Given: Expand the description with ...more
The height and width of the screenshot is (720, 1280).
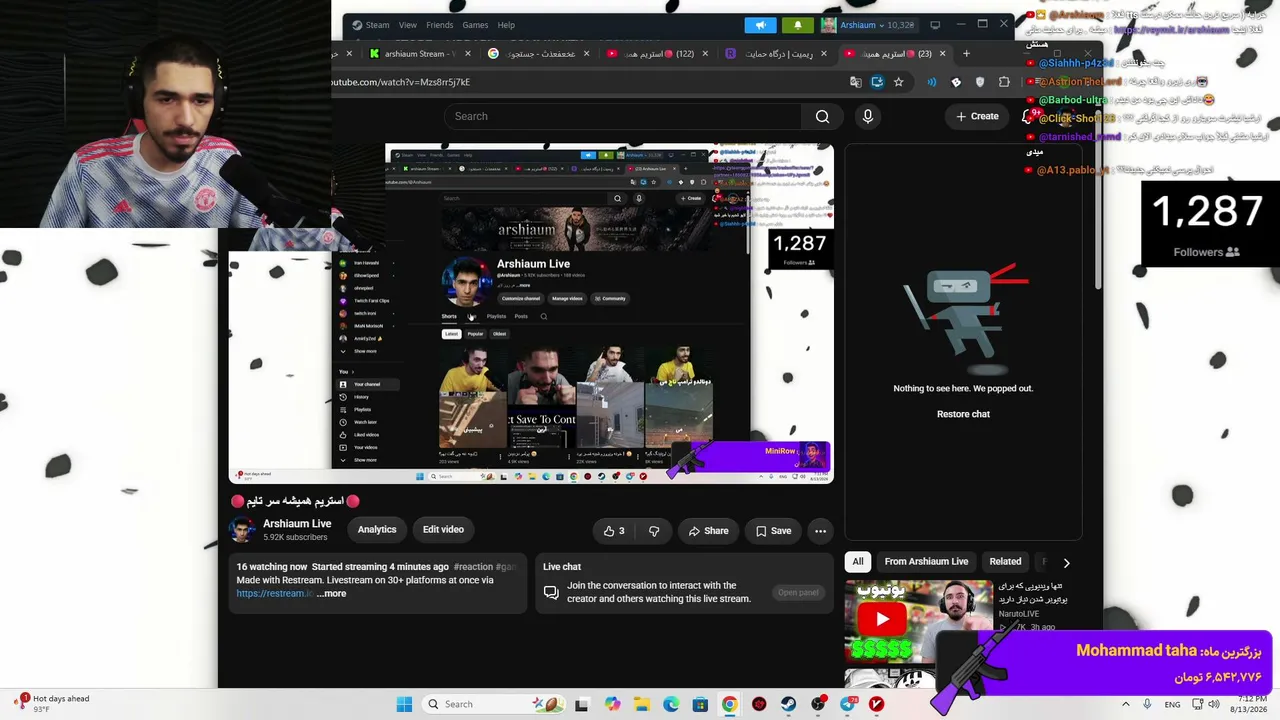Looking at the screenshot, I should coord(332,593).
